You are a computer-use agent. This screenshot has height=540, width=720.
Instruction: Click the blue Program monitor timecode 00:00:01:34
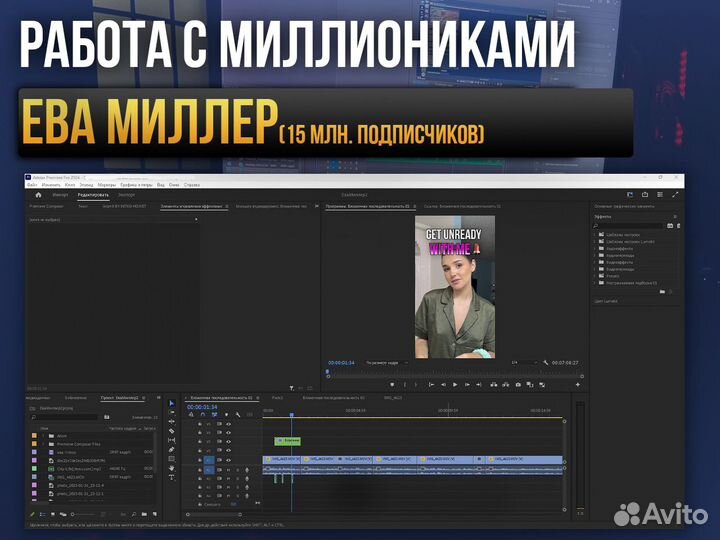(x=341, y=363)
